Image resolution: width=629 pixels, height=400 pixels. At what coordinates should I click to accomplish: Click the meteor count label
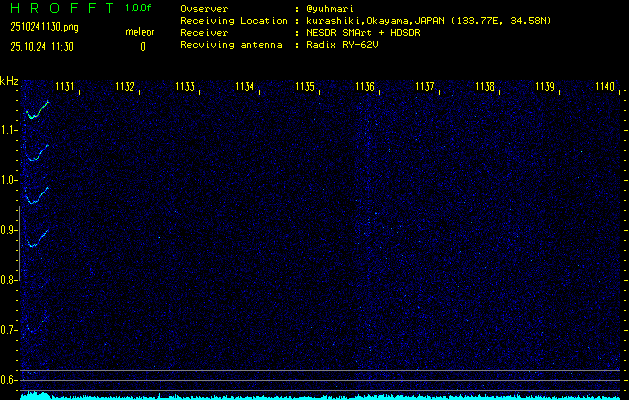(x=140, y=32)
